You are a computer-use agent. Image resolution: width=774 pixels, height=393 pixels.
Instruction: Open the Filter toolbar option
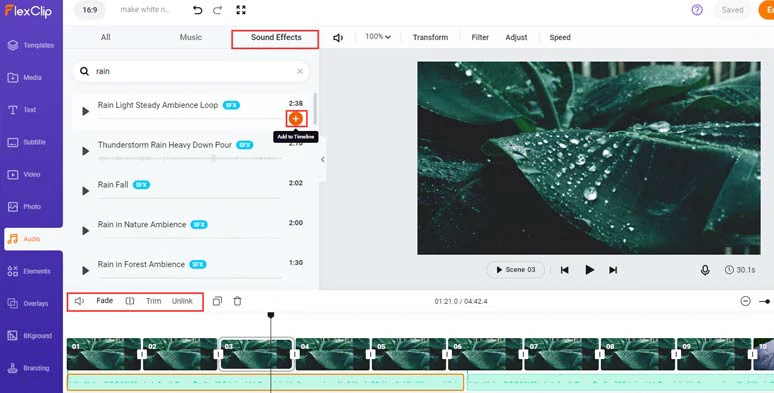[x=480, y=38]
